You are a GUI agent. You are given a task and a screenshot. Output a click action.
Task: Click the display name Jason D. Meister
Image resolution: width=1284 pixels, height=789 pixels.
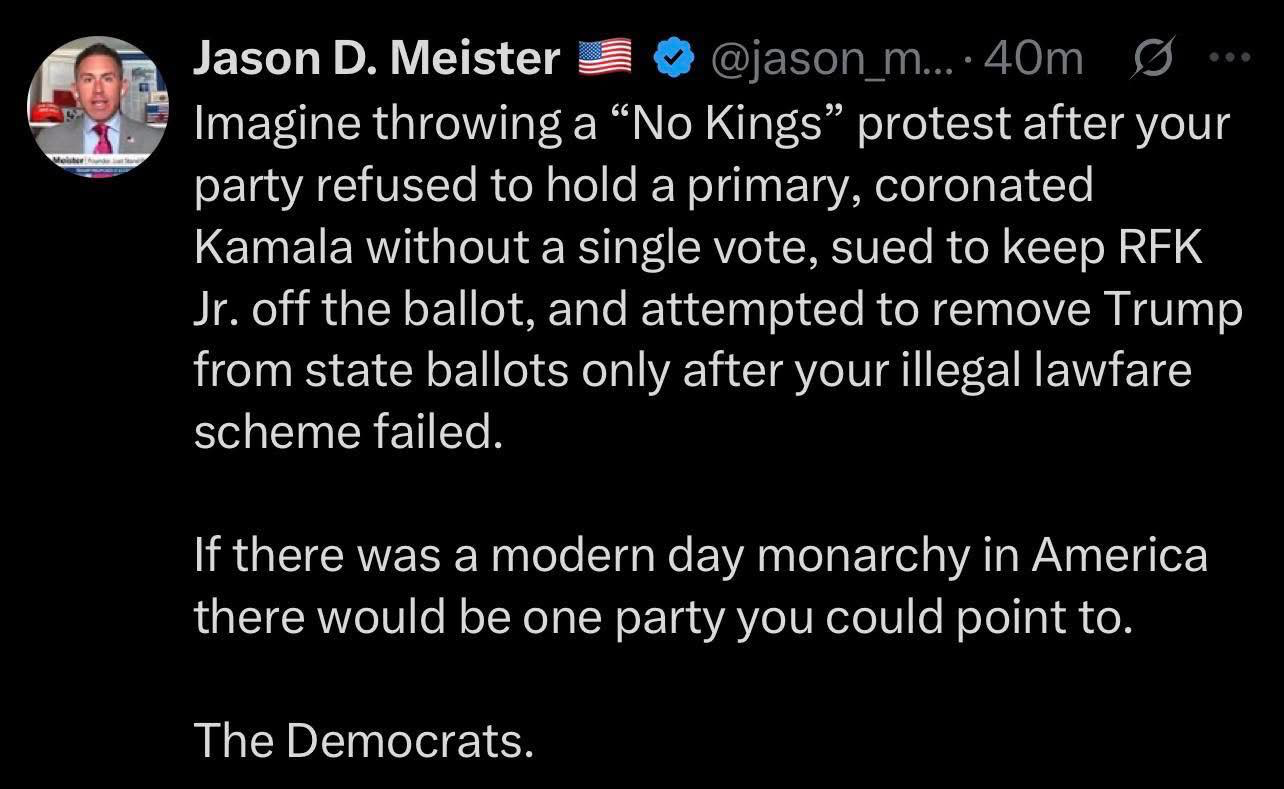[376, 59]
